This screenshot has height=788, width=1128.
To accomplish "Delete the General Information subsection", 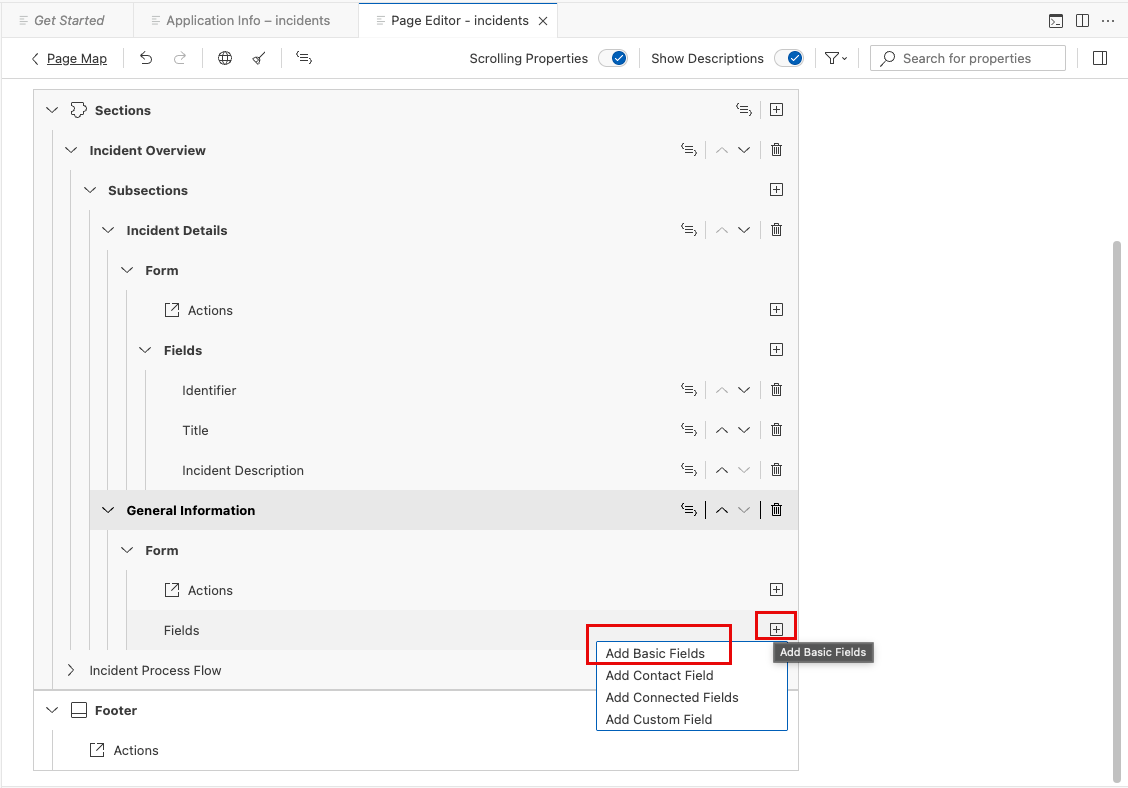I will (776, 510).
